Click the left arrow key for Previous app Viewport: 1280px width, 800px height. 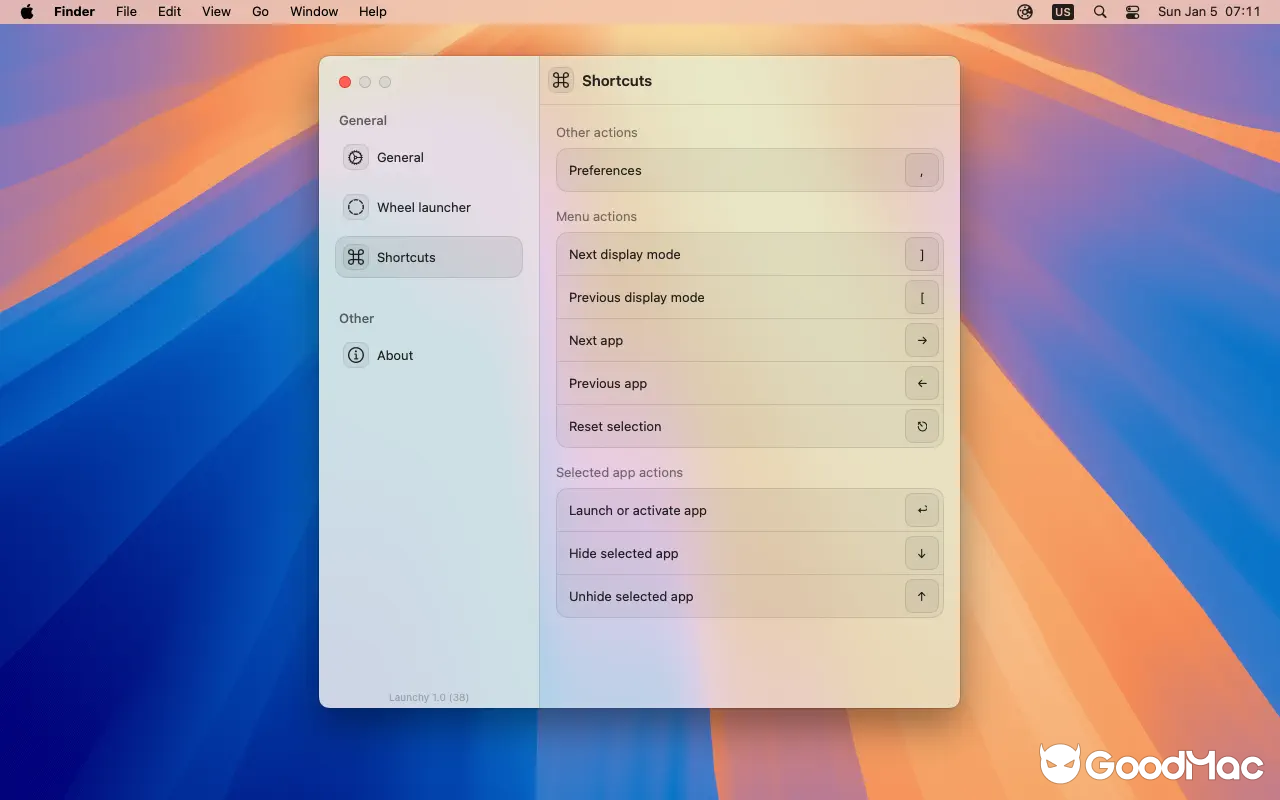[x=922, y=383]
